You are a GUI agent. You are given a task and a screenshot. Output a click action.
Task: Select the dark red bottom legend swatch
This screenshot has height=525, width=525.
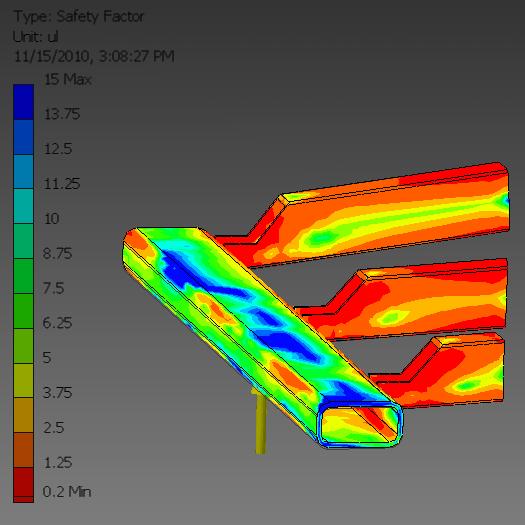23,485
